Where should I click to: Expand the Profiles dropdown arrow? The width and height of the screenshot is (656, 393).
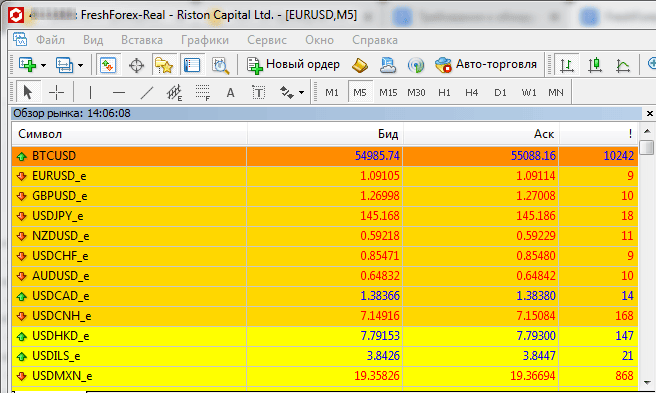point(80,65)
